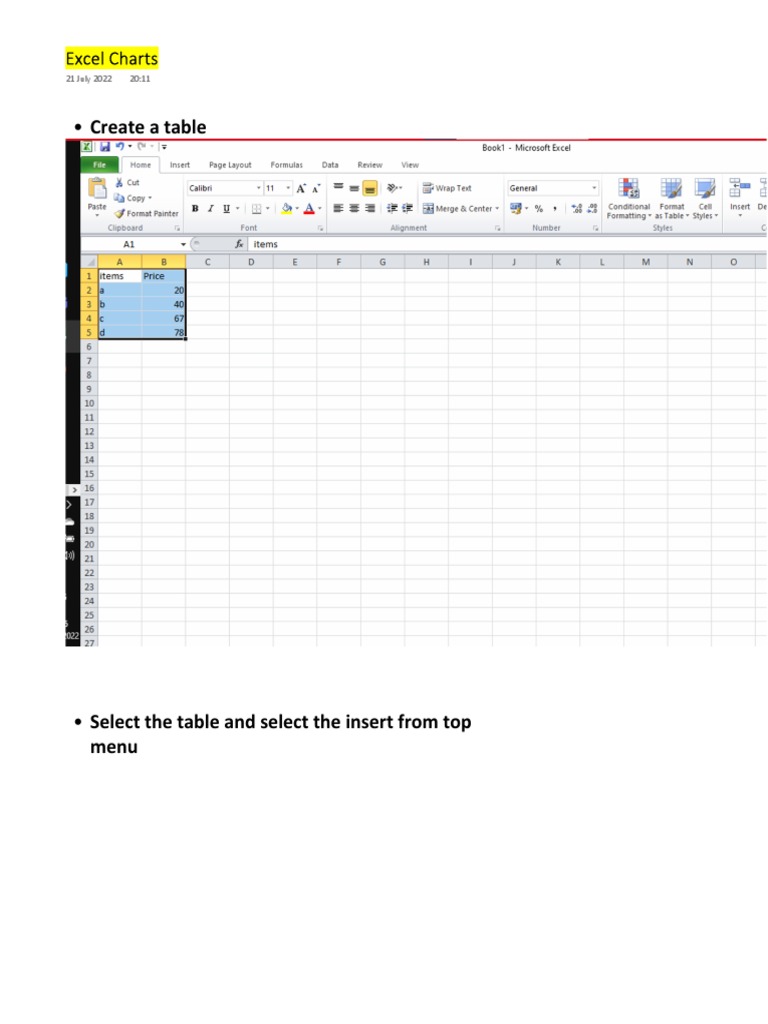Open the text orientation tool
768x1024 pixels.
[x=394, y=188]
